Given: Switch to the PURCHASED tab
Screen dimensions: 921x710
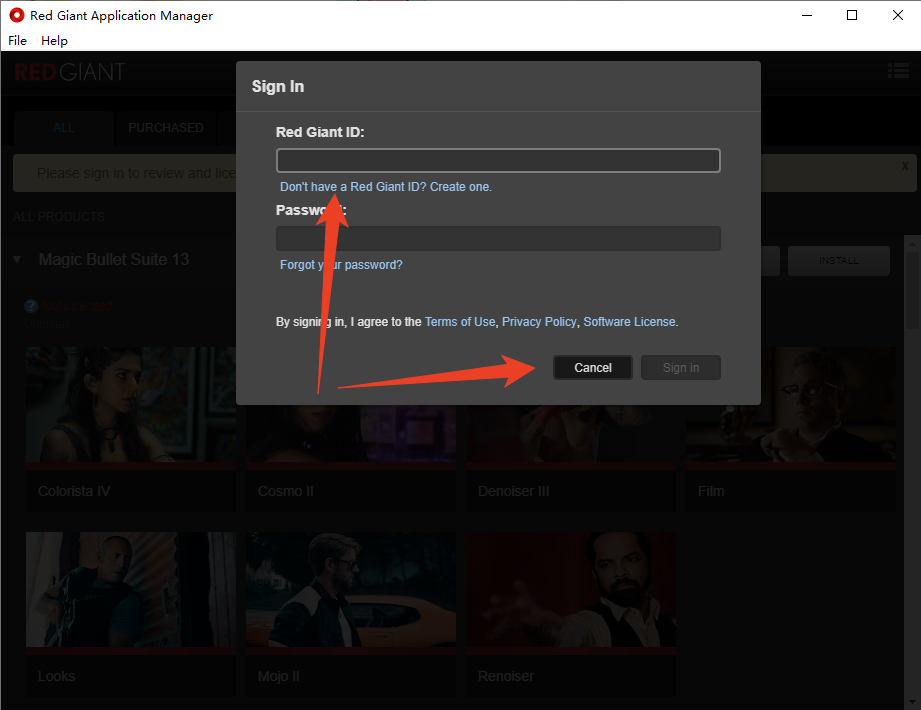Looking at the screenshot, I should click(165, 128).
